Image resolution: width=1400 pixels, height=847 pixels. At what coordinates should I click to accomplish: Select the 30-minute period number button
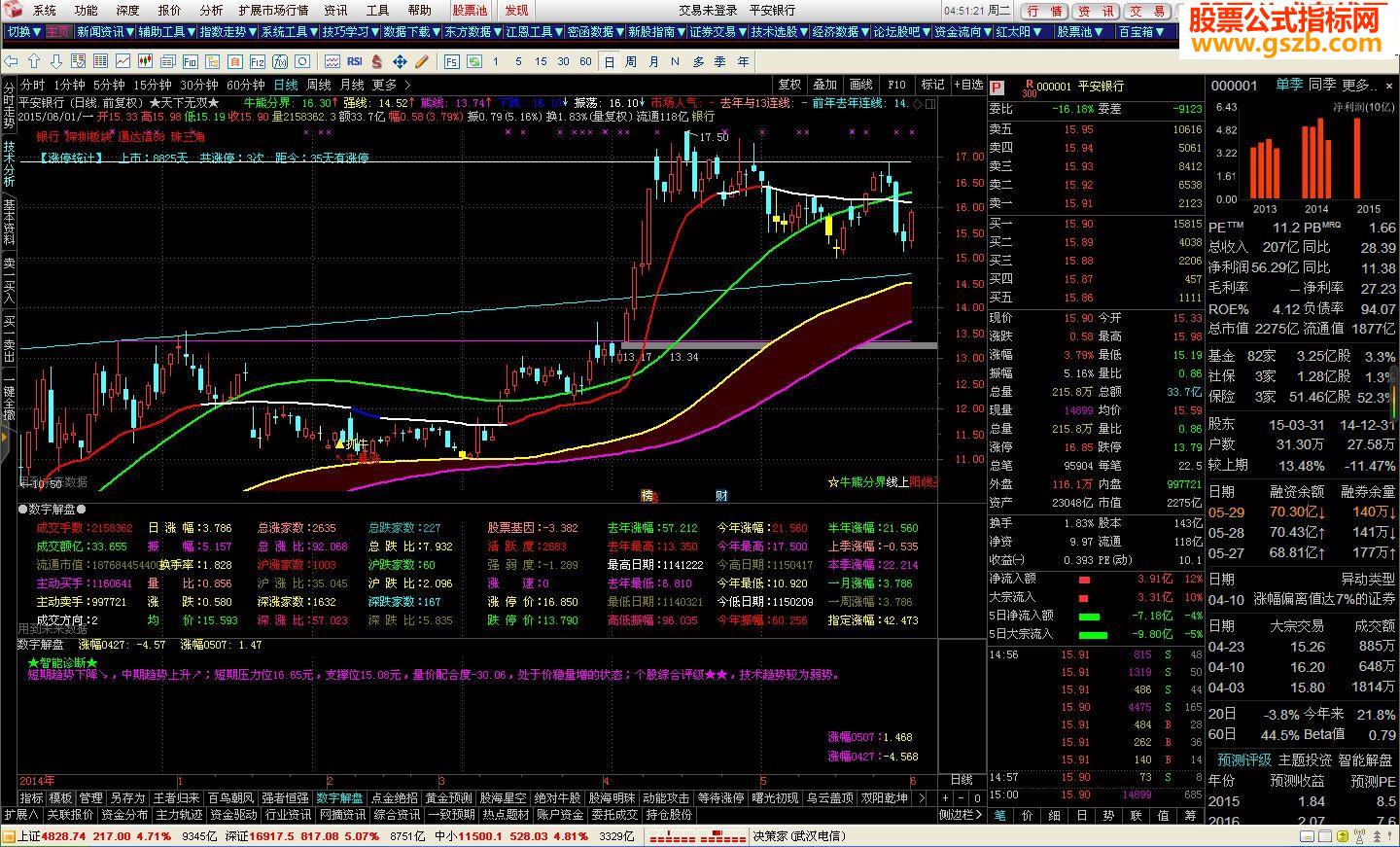pyautogui.click(x=564, y=61)
